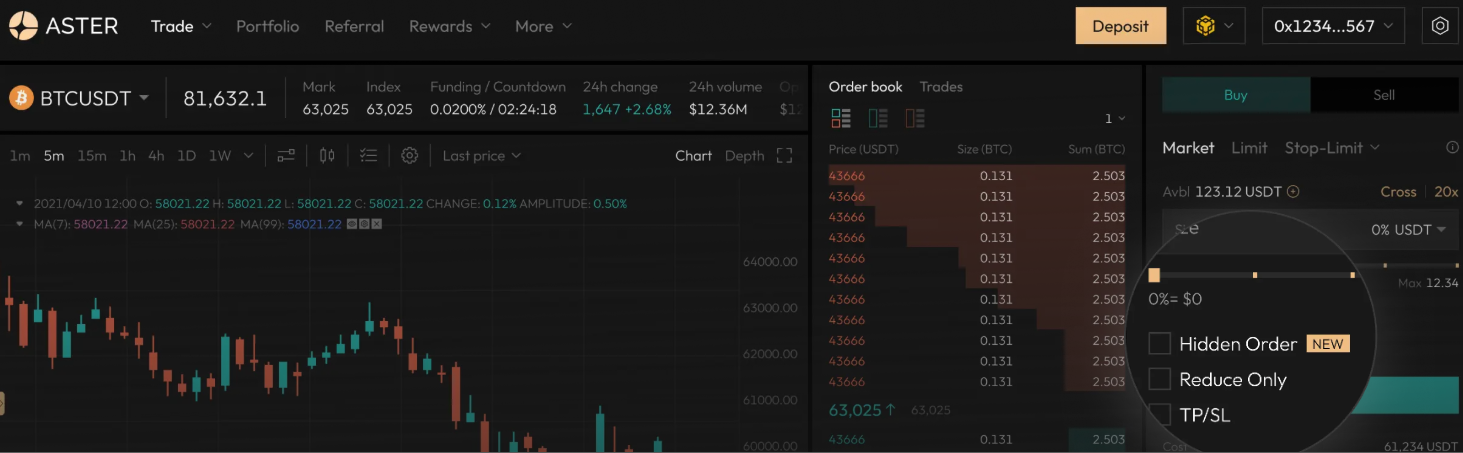Click the order size percentage slider handle

(1154, 274)
